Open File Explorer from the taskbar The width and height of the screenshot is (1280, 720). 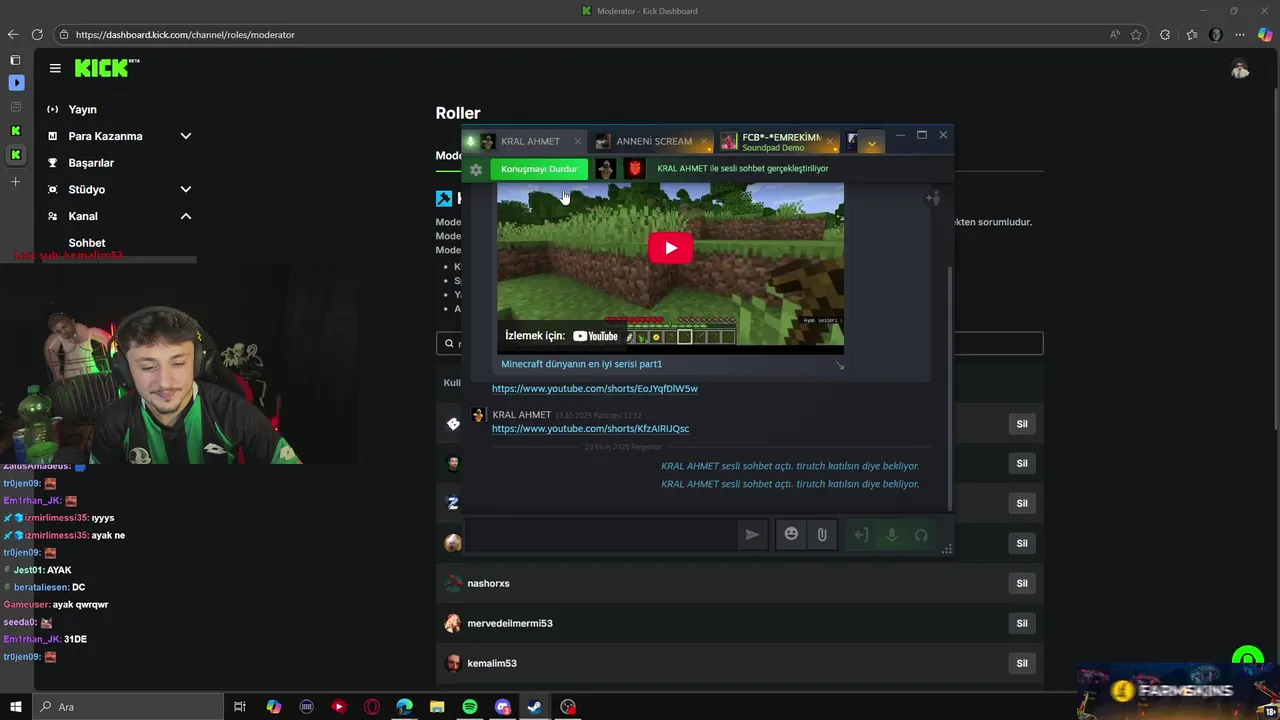coord(437,707)
